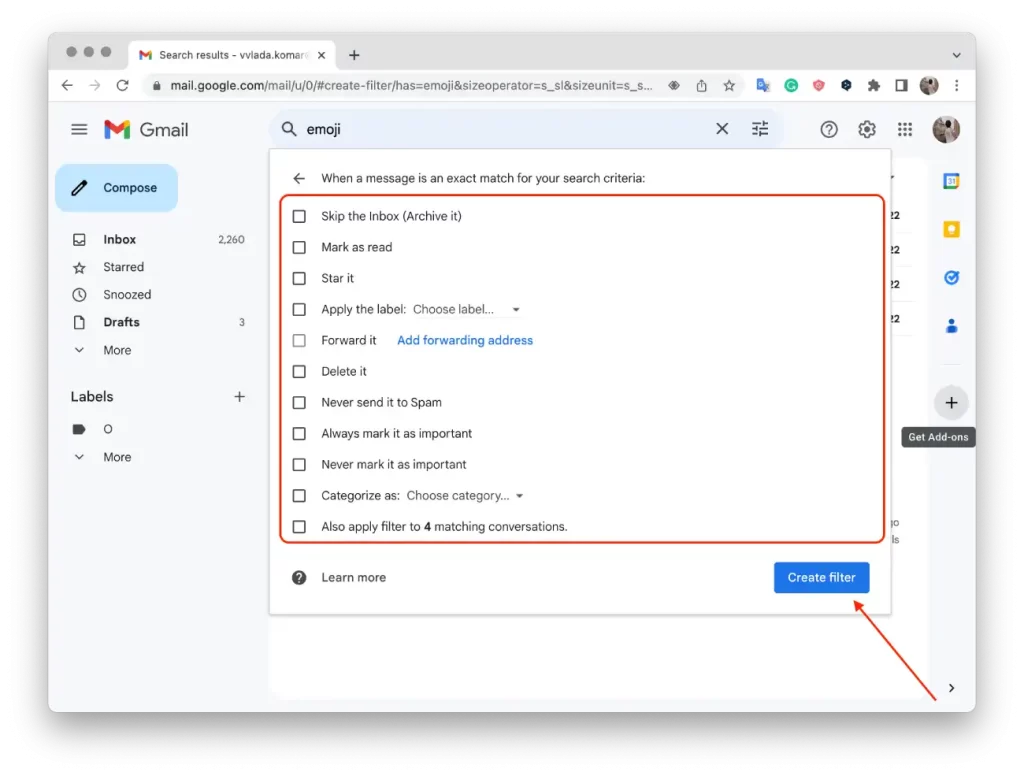Viewport: 1024px width, 776px height.
Task: Click the browser address bar URL
Action: pos(411,86)
